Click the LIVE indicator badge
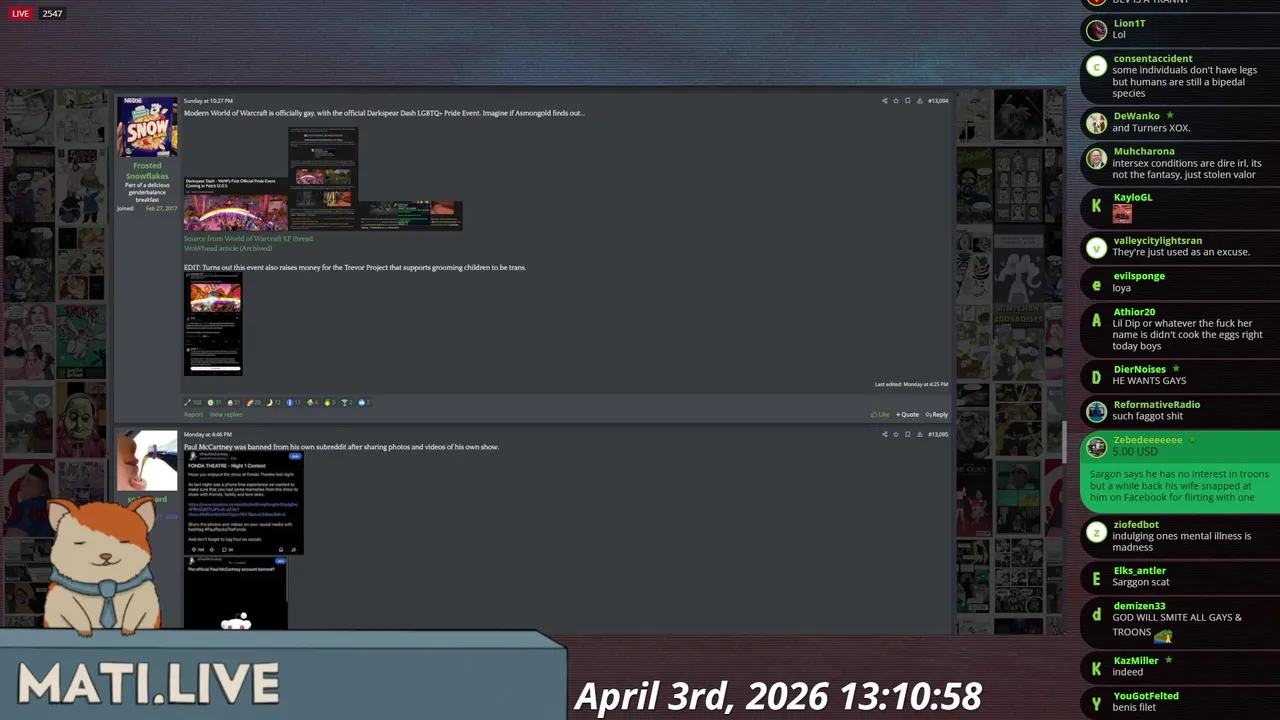Viewport: 1280px width, 720px height. click(x=20, y=14)
